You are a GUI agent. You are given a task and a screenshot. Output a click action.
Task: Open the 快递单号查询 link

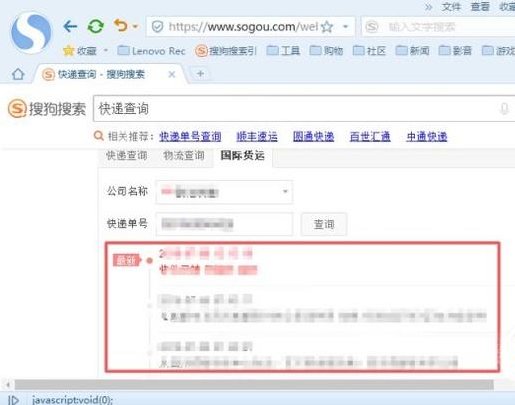coord(190,136)
